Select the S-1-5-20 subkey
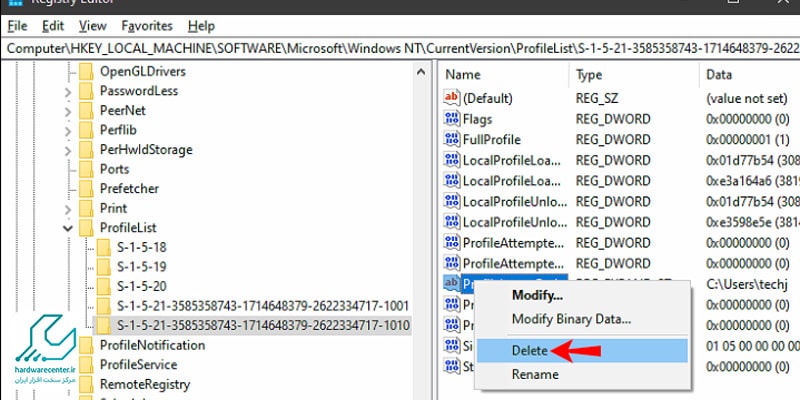This screenshot has width=800, height=400. click(141, 286)
